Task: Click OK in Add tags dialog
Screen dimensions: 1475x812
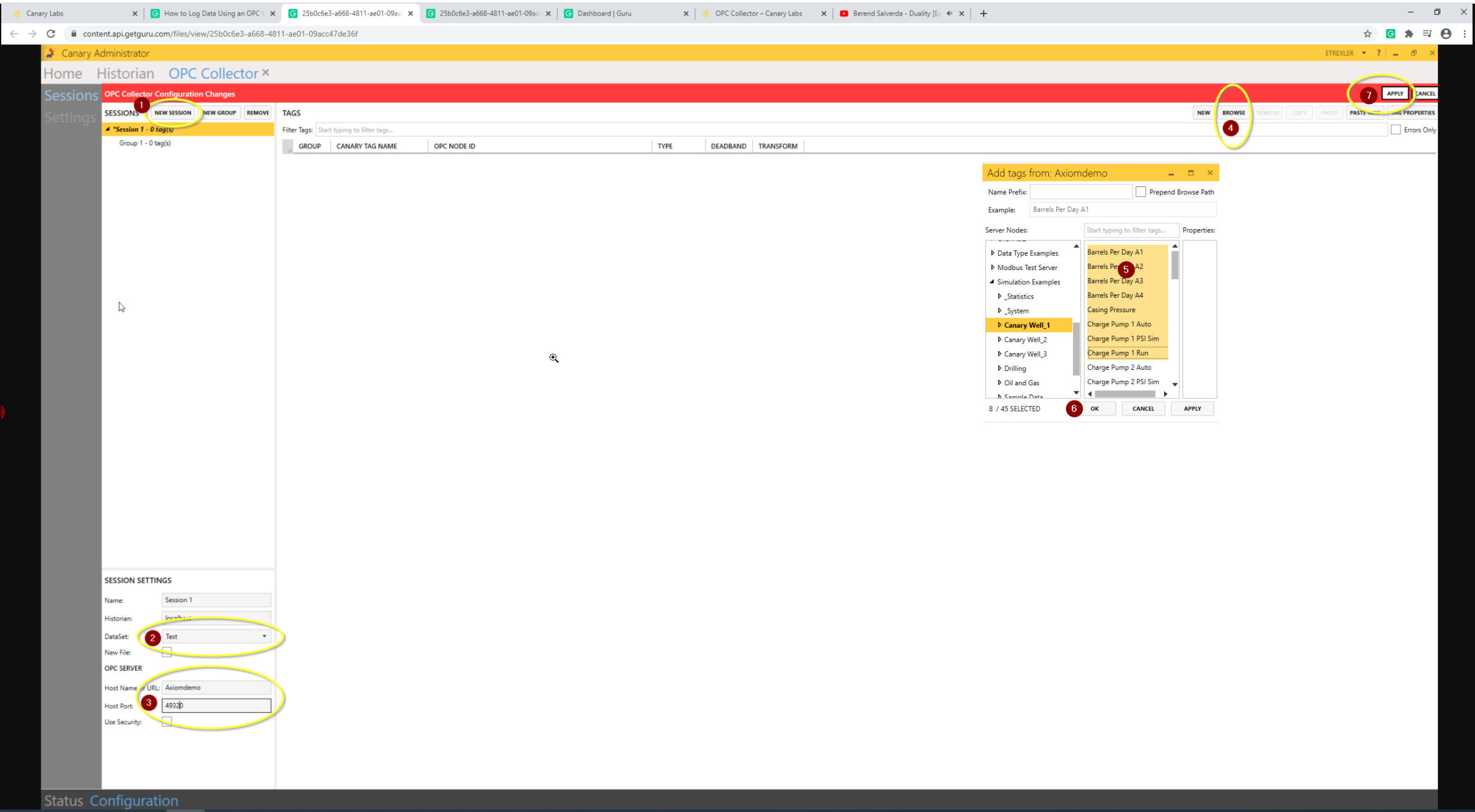Action: pyautogui.click(x=1095, y=408)
